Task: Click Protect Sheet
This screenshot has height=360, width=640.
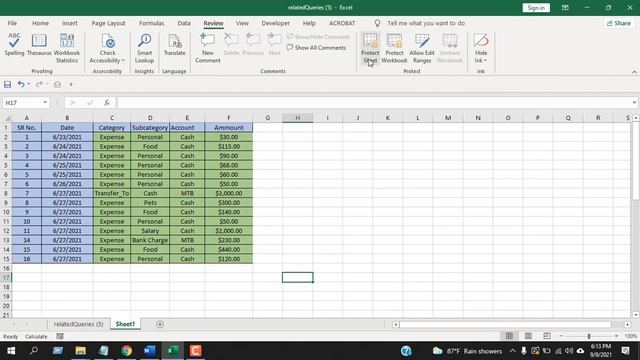Action: coord(370,48)
